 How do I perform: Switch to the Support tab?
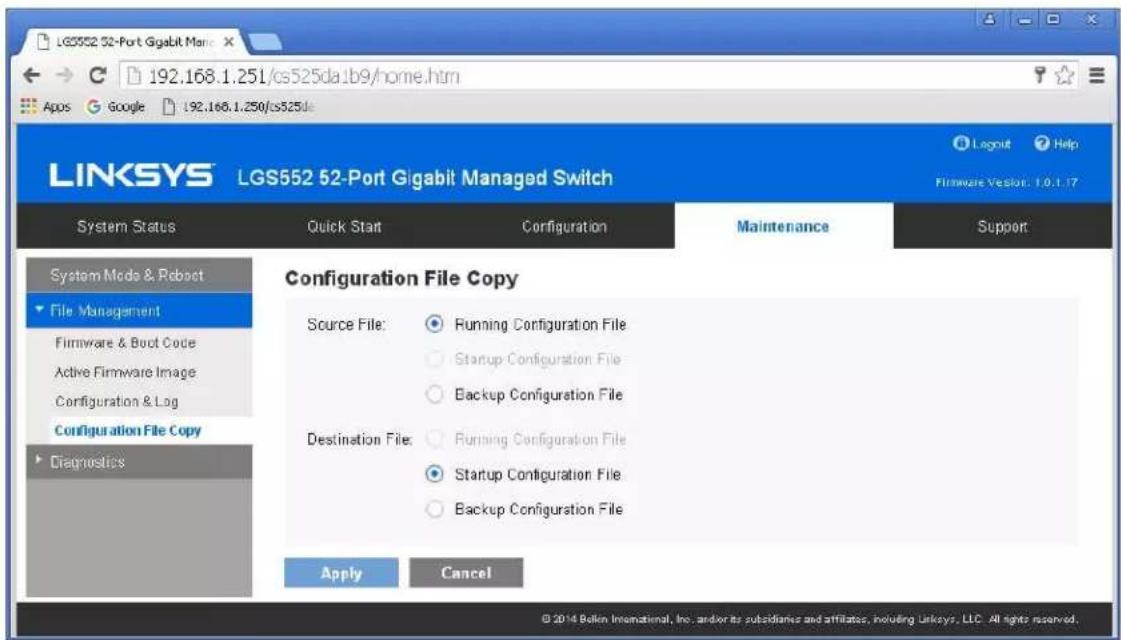[x=1003, y=226]
